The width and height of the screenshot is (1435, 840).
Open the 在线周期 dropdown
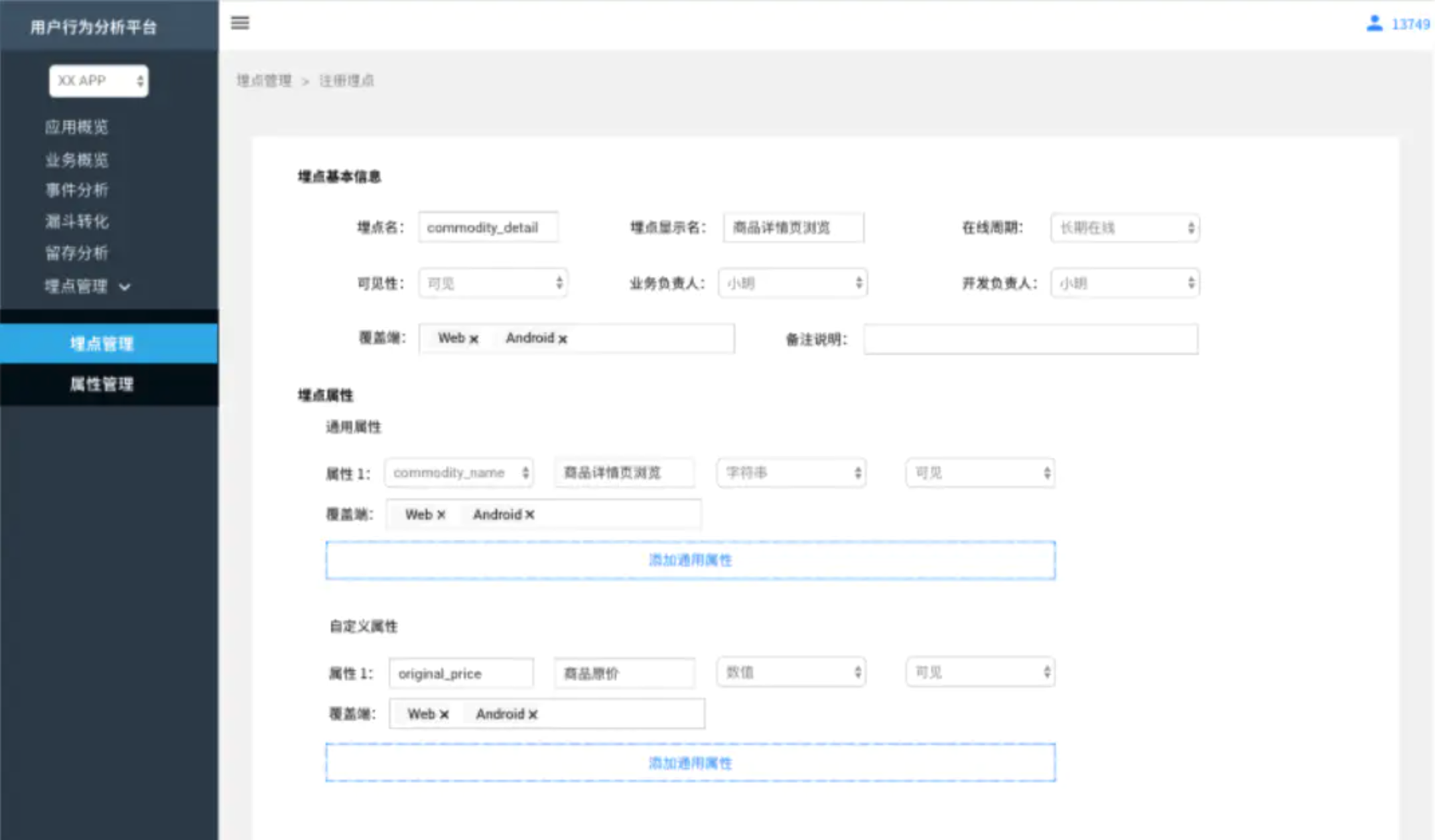pyautogui.click(x=1124, y=228)
